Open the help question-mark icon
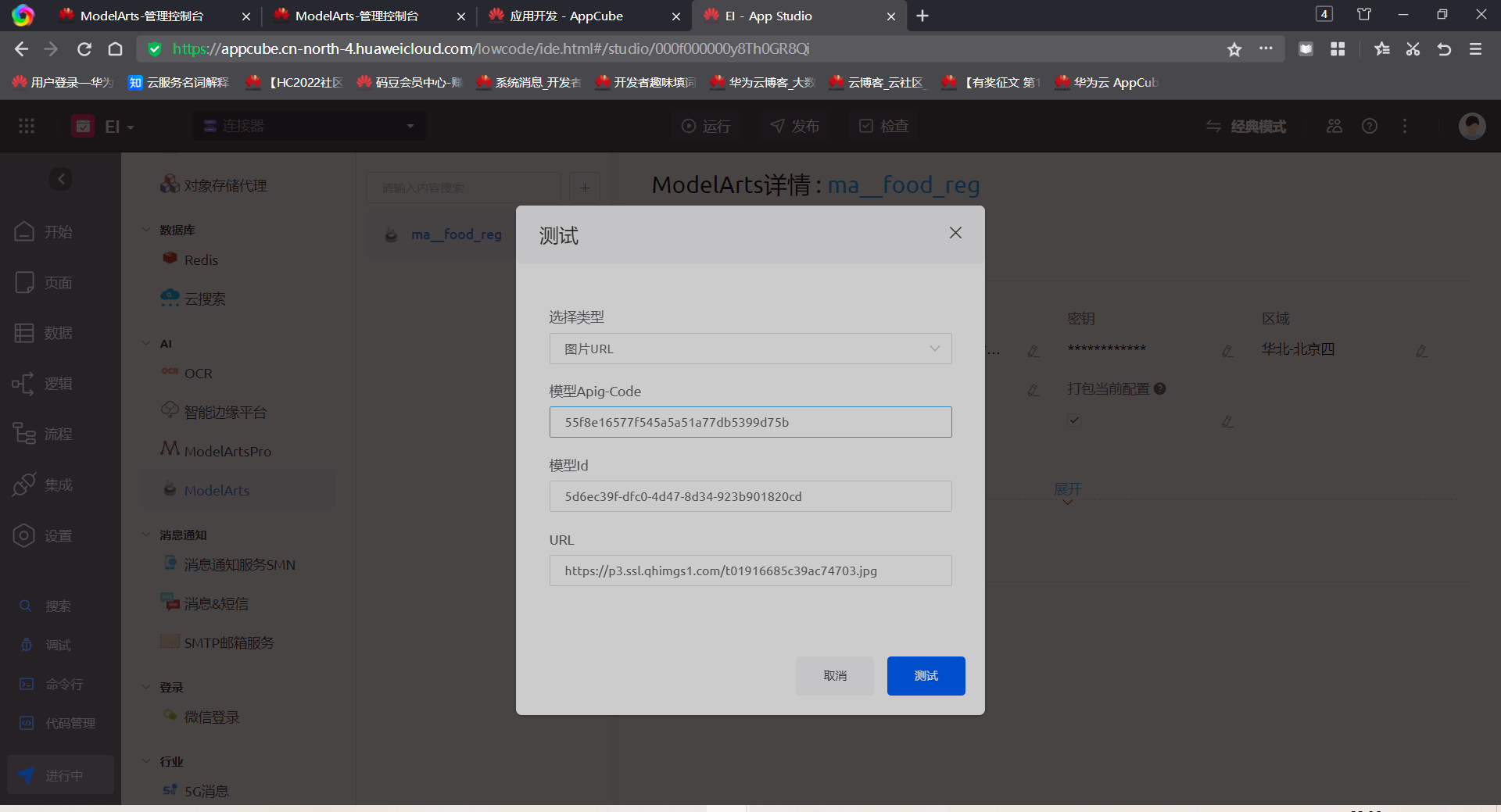1501x812 pixels. (1370, 126)
